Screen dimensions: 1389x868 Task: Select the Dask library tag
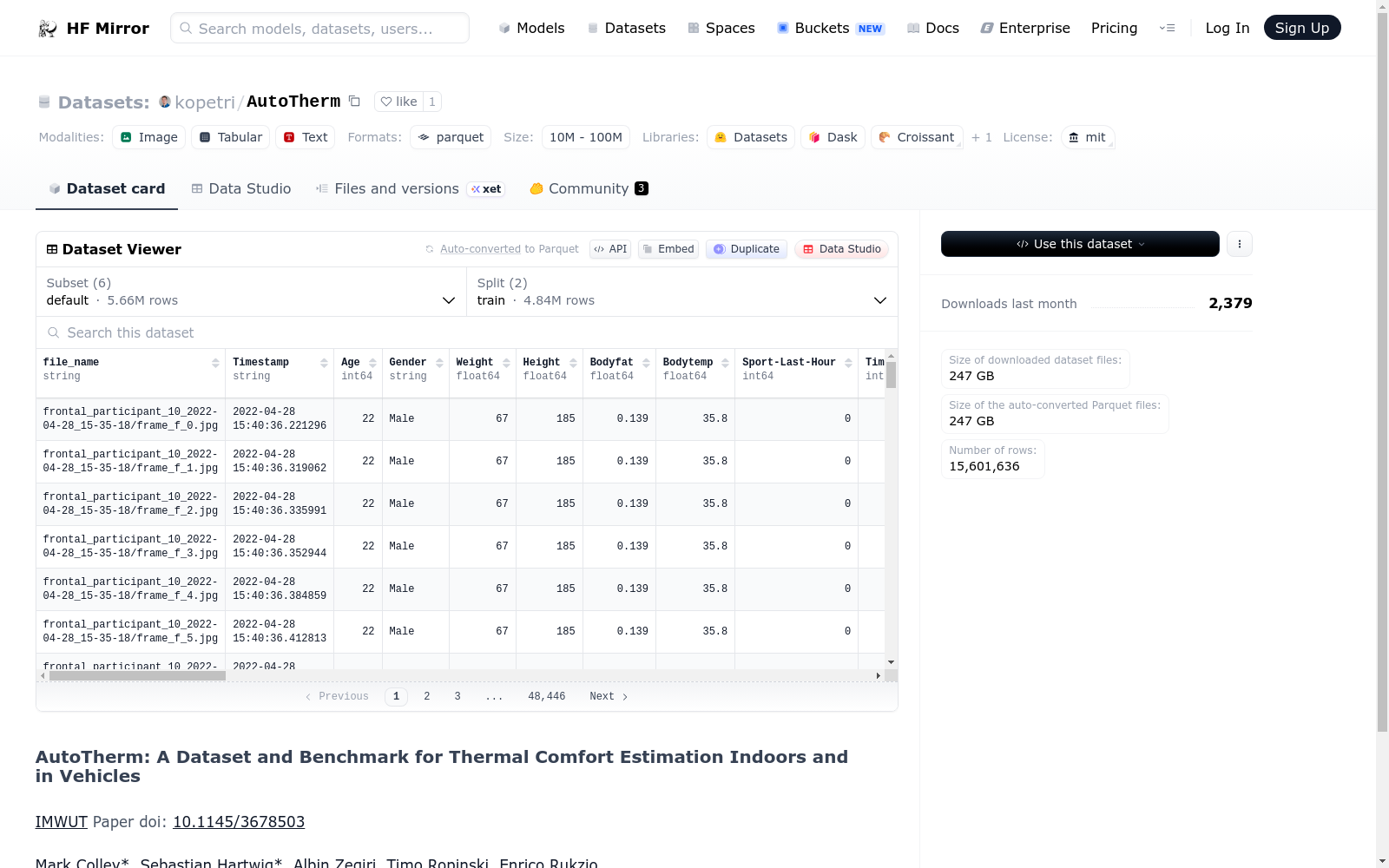tap(833, 137)
